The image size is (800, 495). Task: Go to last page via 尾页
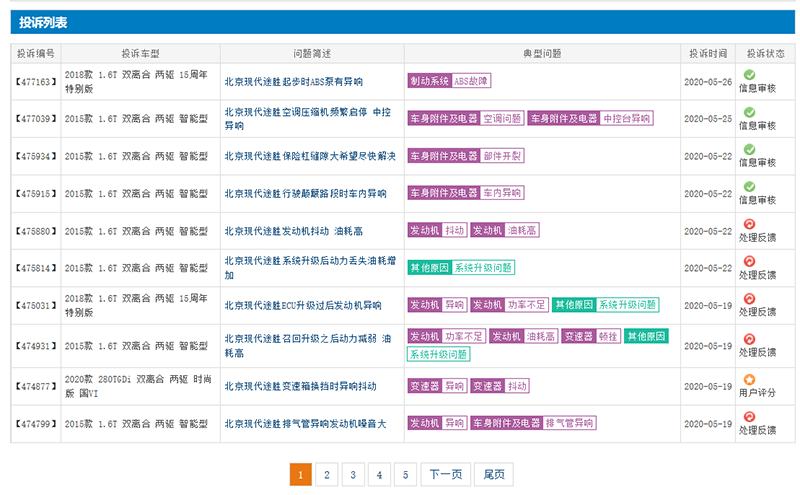[493, 475]
